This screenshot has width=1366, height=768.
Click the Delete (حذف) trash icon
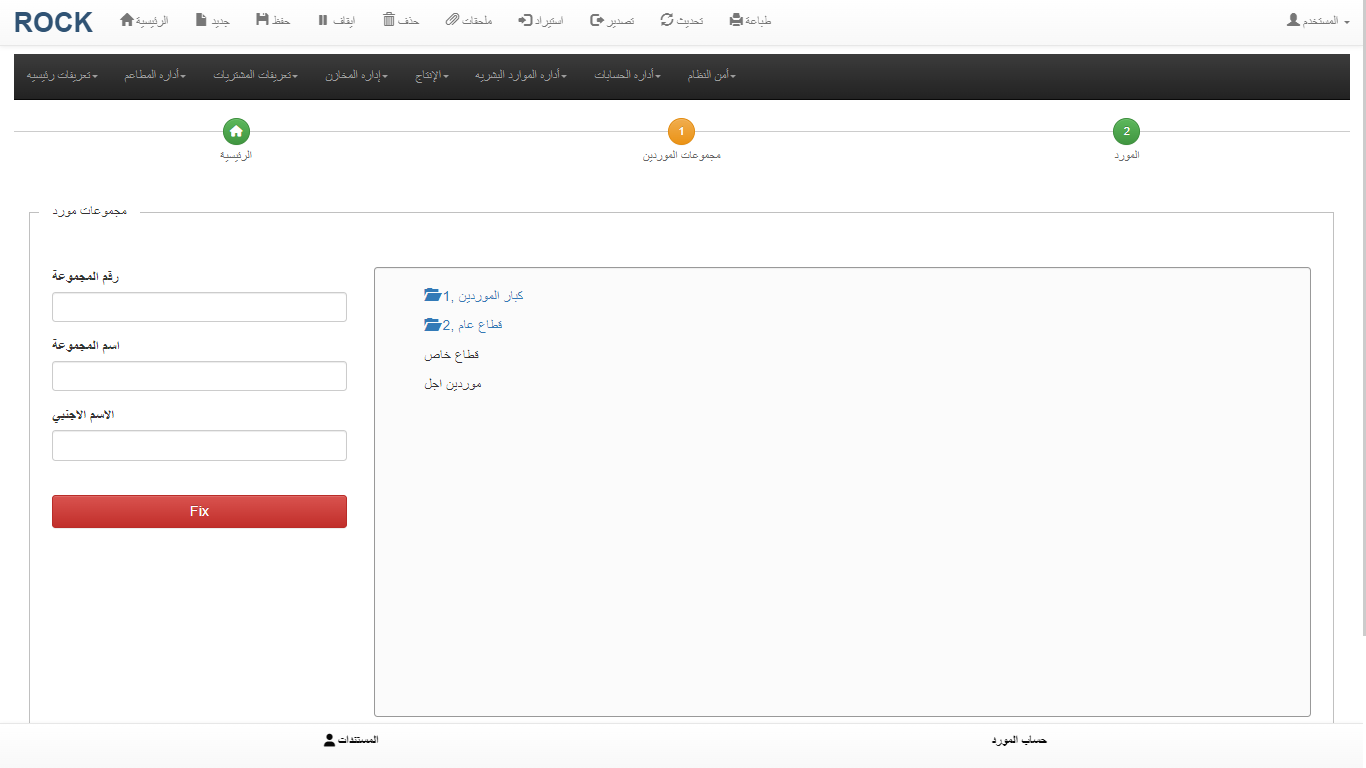point(389,20)
